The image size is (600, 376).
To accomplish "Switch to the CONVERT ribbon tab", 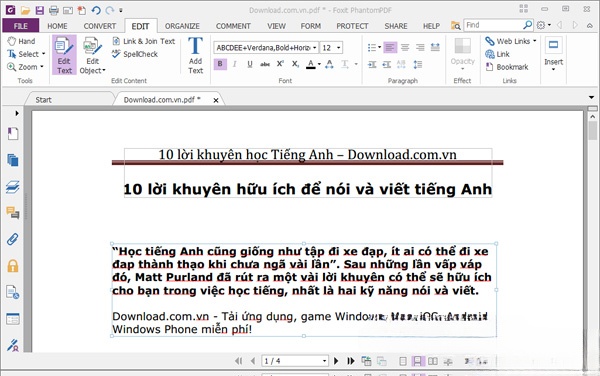I will (x=99, y=26).
